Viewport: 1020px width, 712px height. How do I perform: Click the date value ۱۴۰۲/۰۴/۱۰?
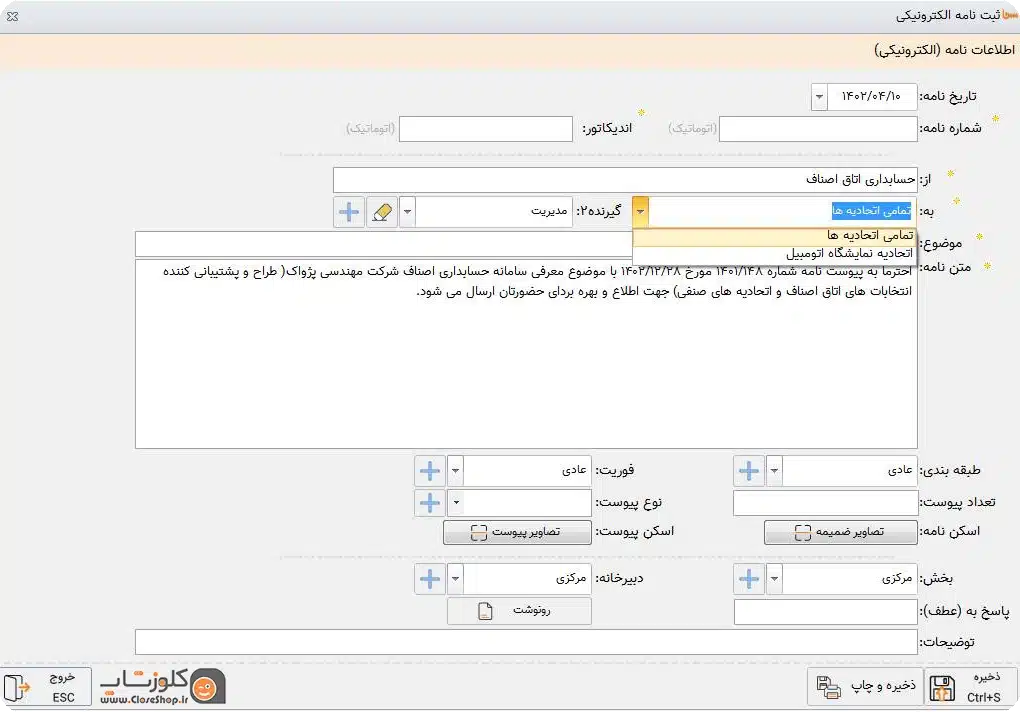coord(872,97)
